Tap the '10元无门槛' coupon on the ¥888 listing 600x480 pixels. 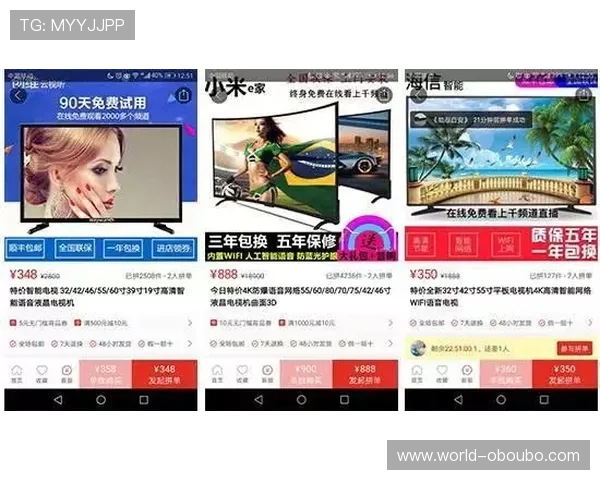tap(241, 323)
